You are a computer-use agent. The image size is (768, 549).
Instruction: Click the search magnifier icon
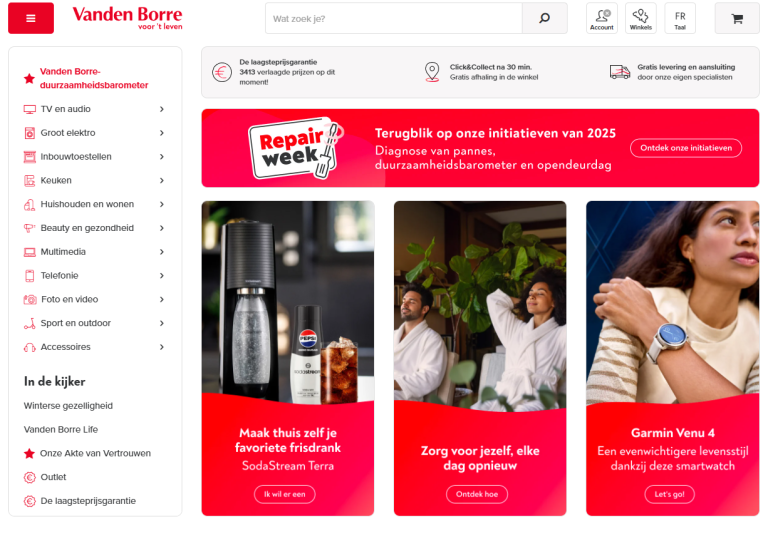[x=544, y=18]
